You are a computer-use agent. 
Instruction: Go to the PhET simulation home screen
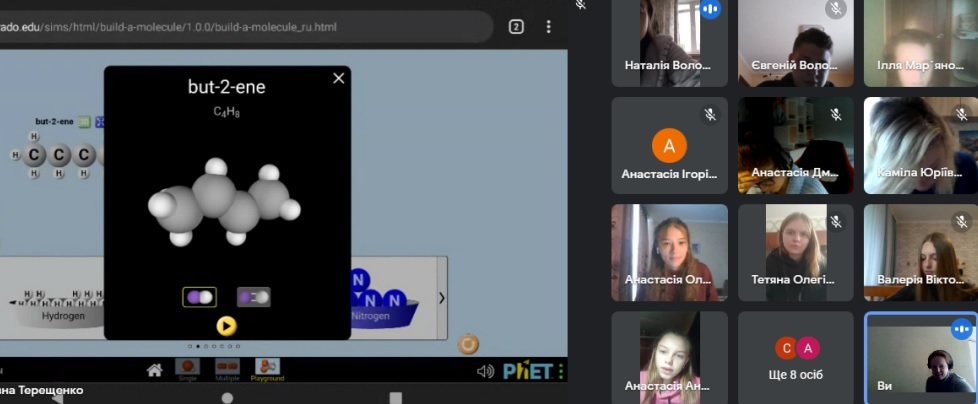pyautogui.click(x=154, y=370)
